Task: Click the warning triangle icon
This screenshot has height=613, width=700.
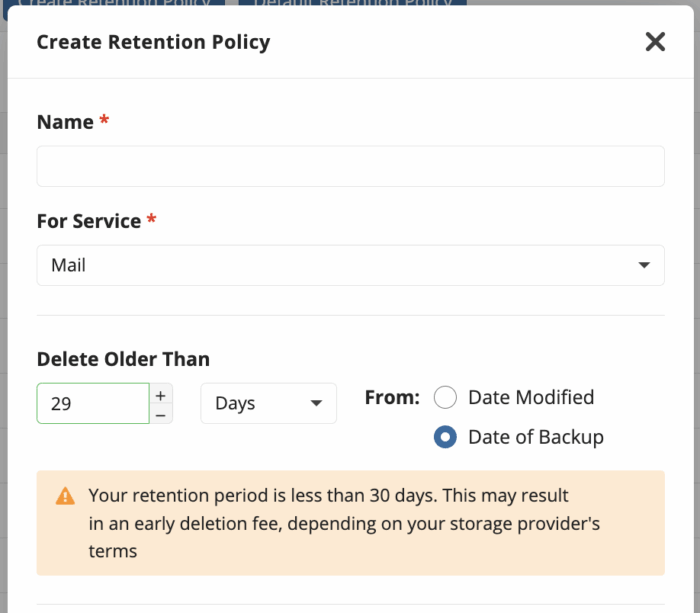Action: click(65, 496)
